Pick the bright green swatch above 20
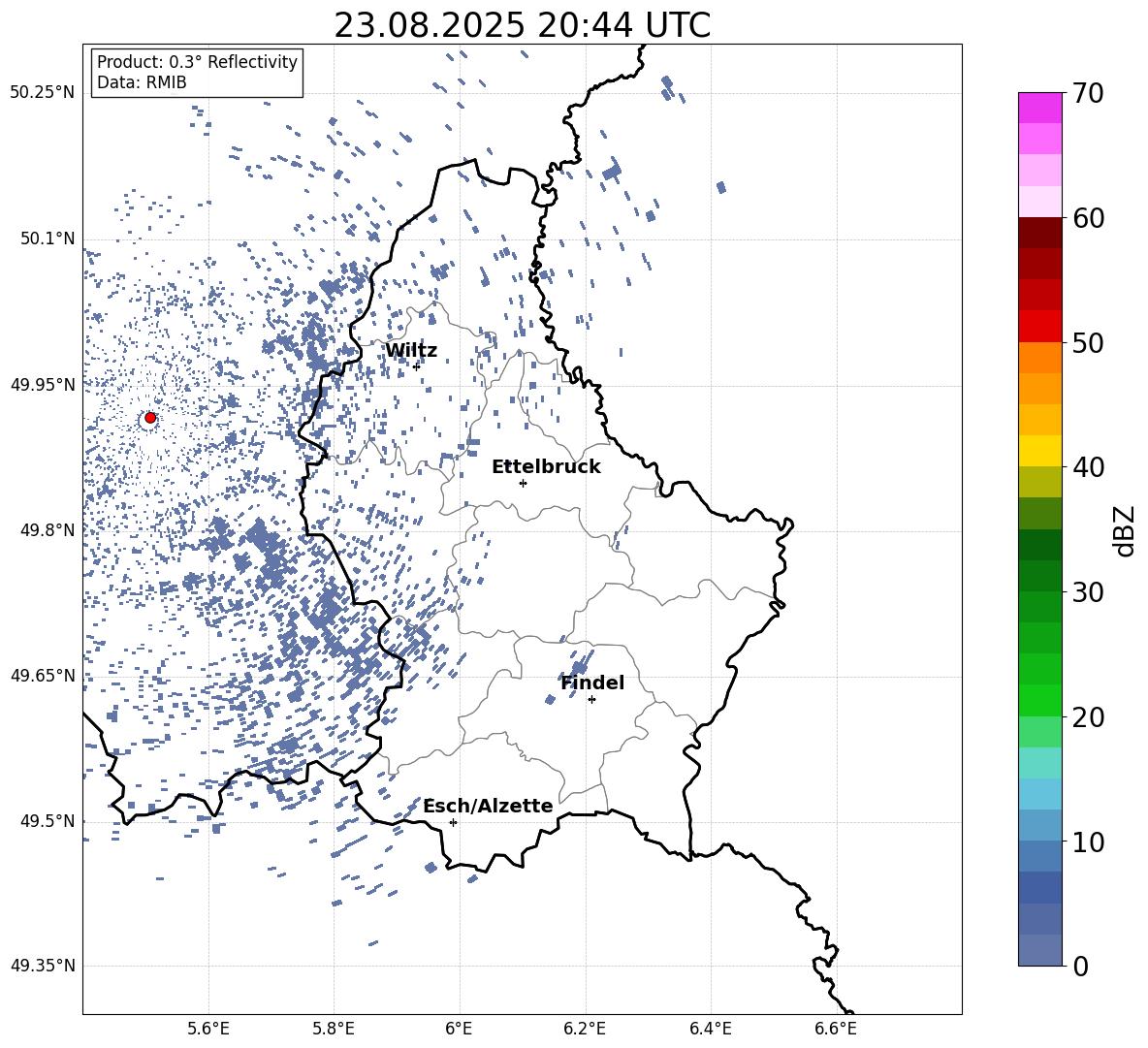1148x1048 pixels. pyautogui.click(x=1039, y=700)
